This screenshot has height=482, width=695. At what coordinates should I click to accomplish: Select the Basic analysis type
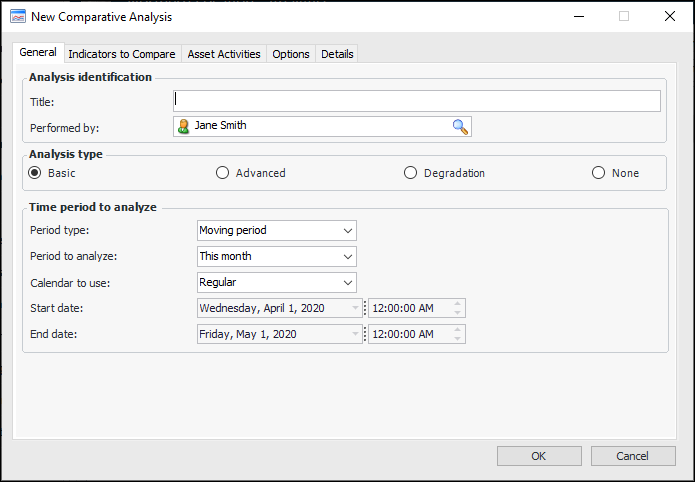tap(35, 173)
